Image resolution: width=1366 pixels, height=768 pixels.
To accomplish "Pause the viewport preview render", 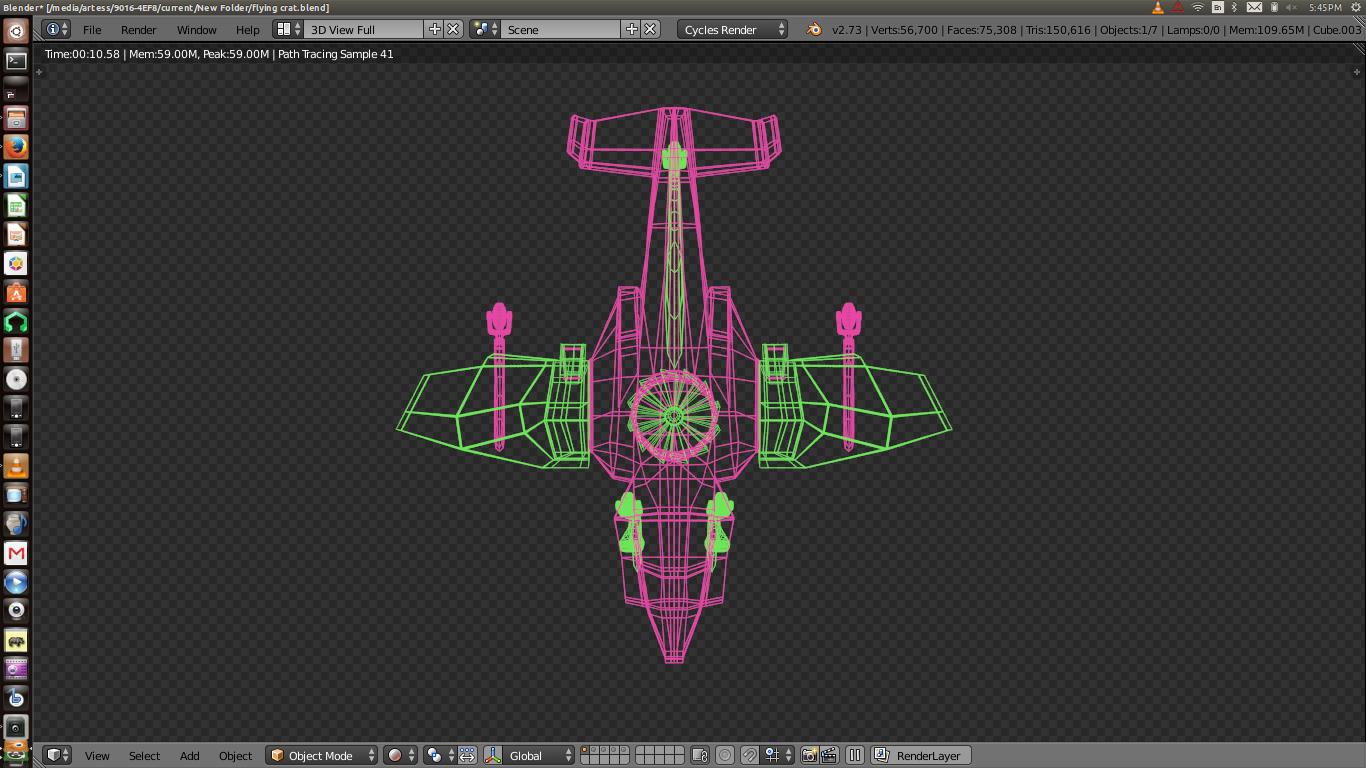I will pyautogui.click(x=855, y=756).
